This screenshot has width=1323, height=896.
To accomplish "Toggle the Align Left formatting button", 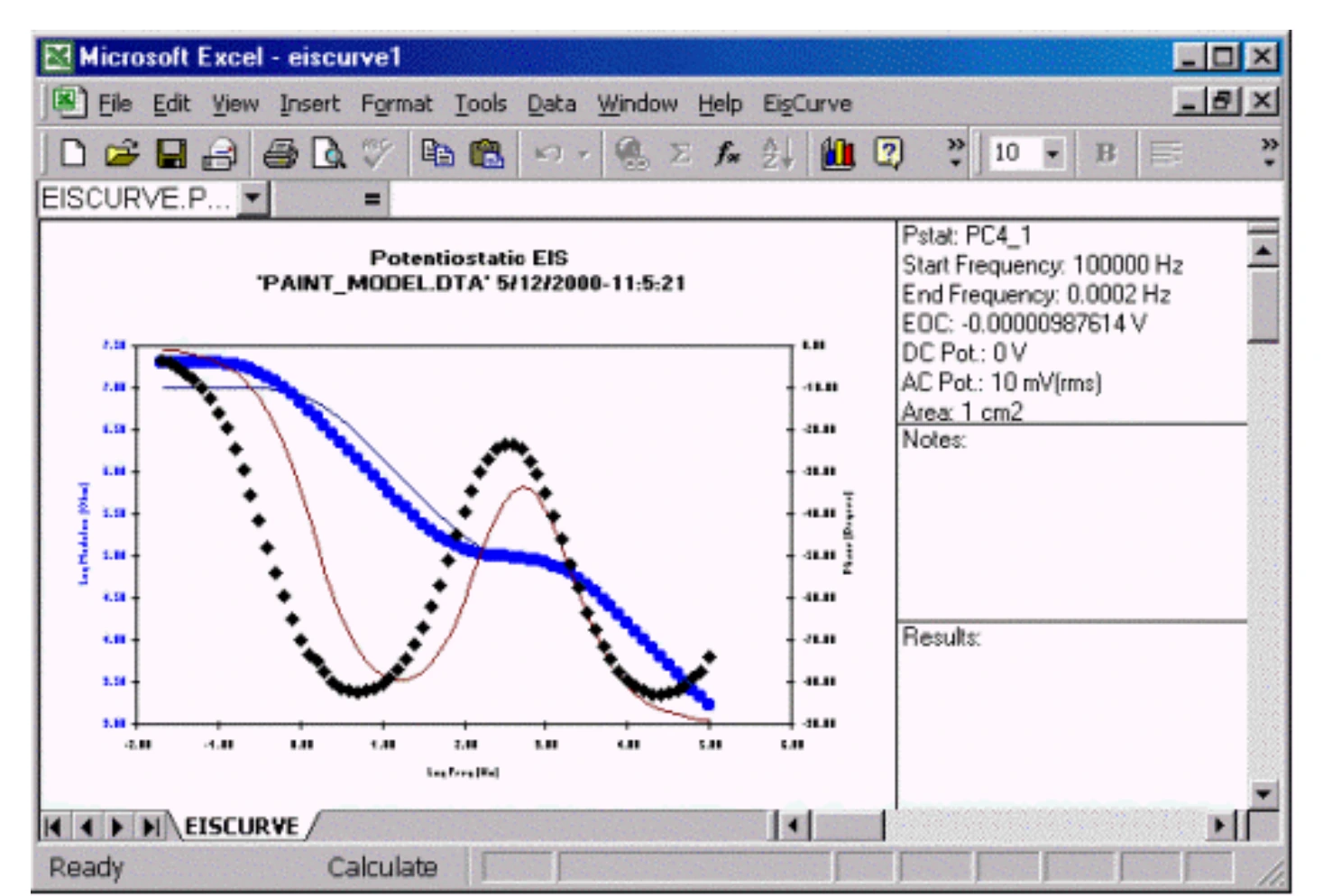I will pos(1166,153).
